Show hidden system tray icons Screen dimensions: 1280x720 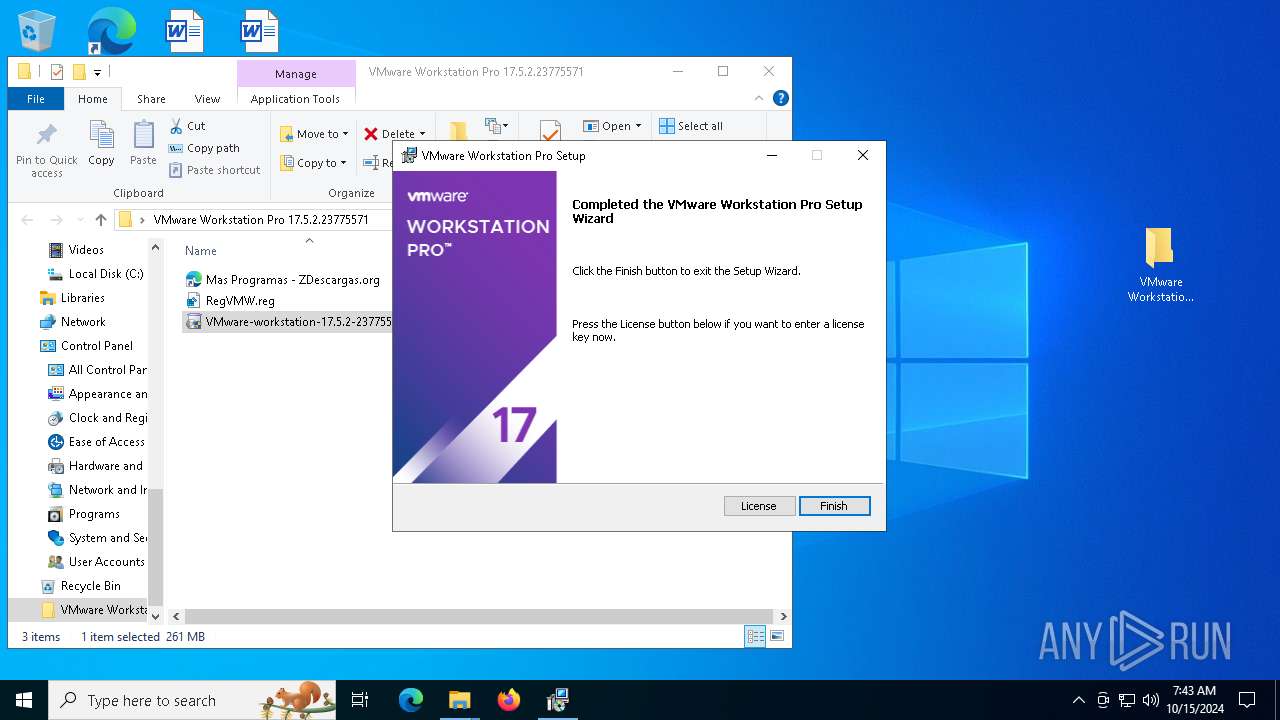1078,700
